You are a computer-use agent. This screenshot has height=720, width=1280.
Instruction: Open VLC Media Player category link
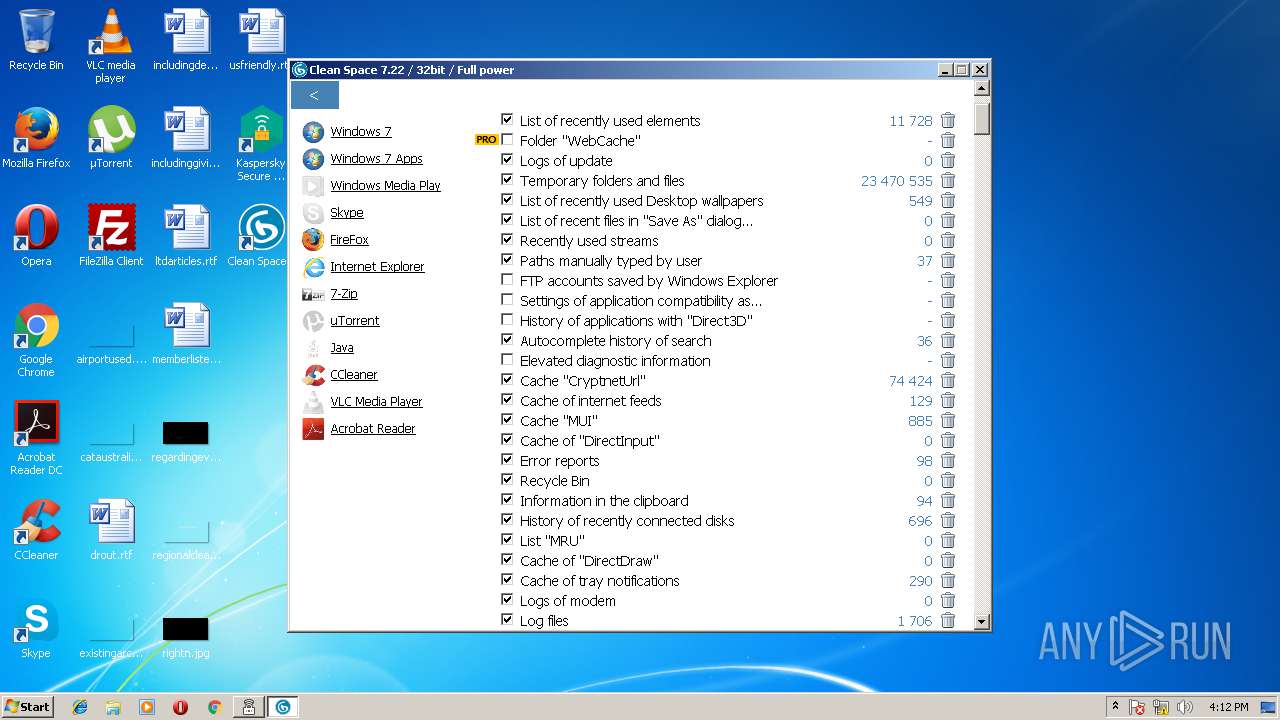tap(376, 402)
